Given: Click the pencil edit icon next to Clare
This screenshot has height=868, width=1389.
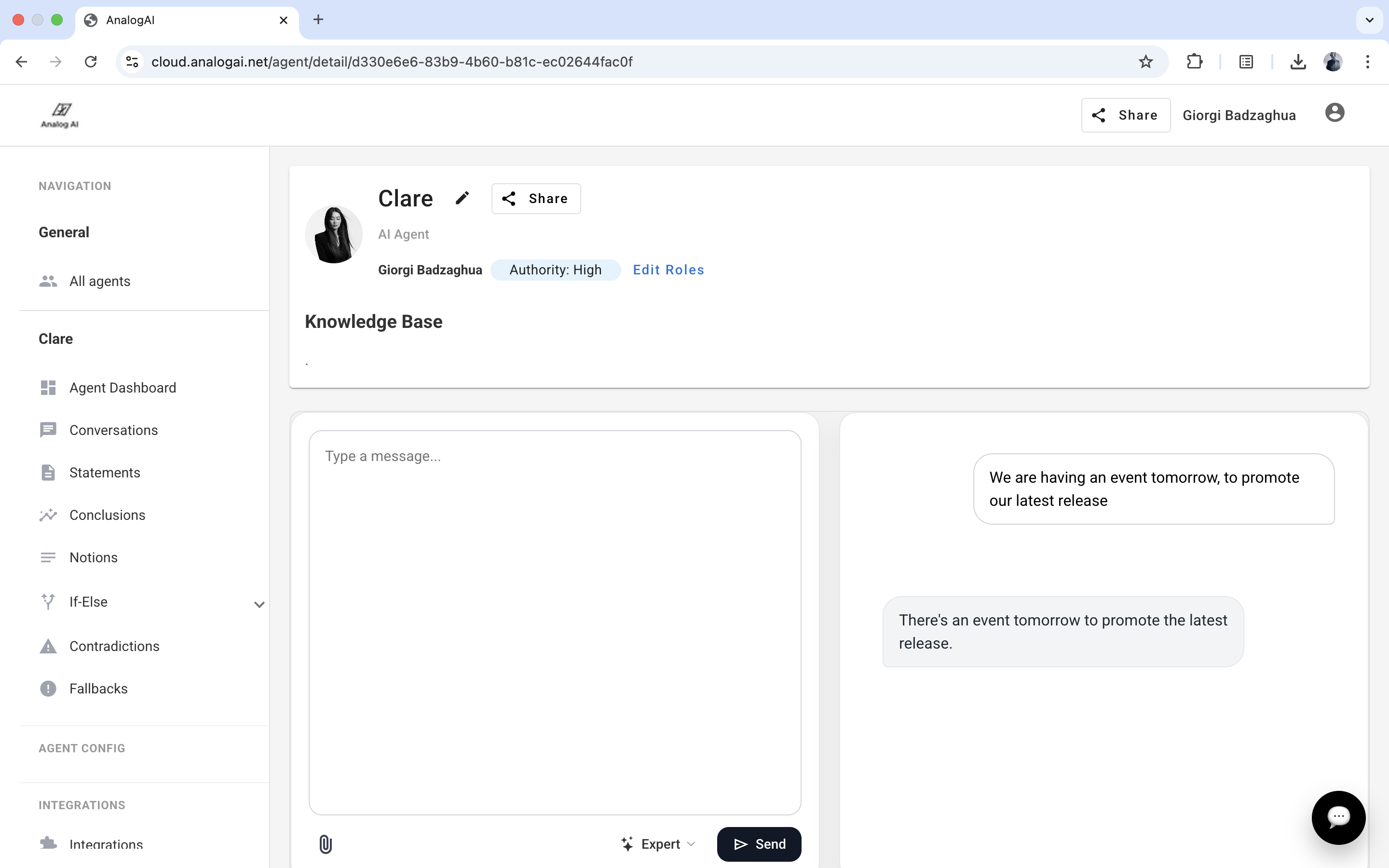Looking at the screenshot, I should 462,198.
